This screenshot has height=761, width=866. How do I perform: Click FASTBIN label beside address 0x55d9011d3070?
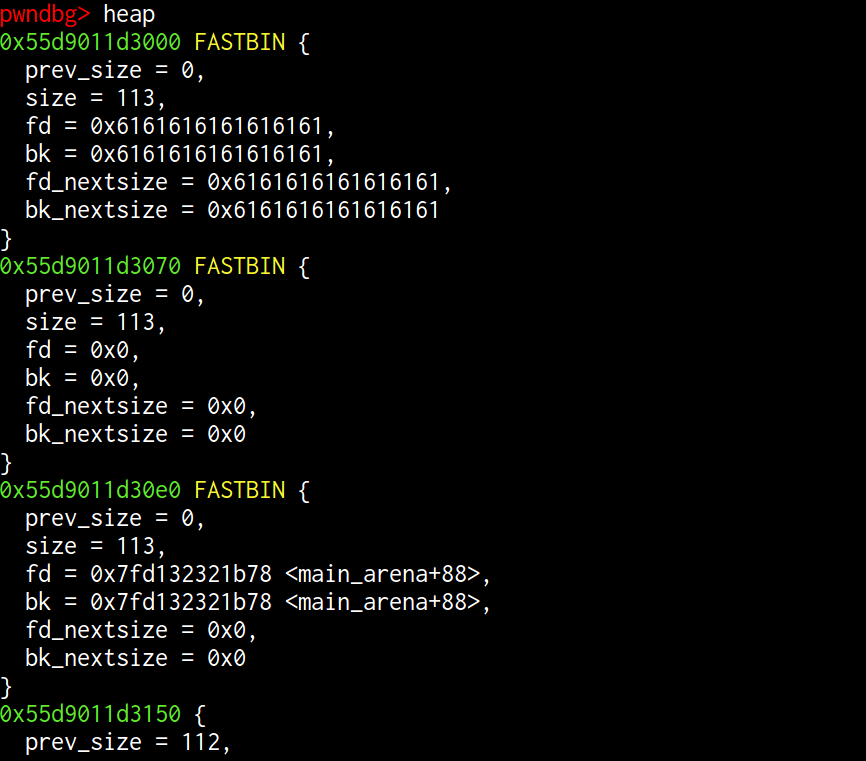pyautogui.click(x=240, y=266)
